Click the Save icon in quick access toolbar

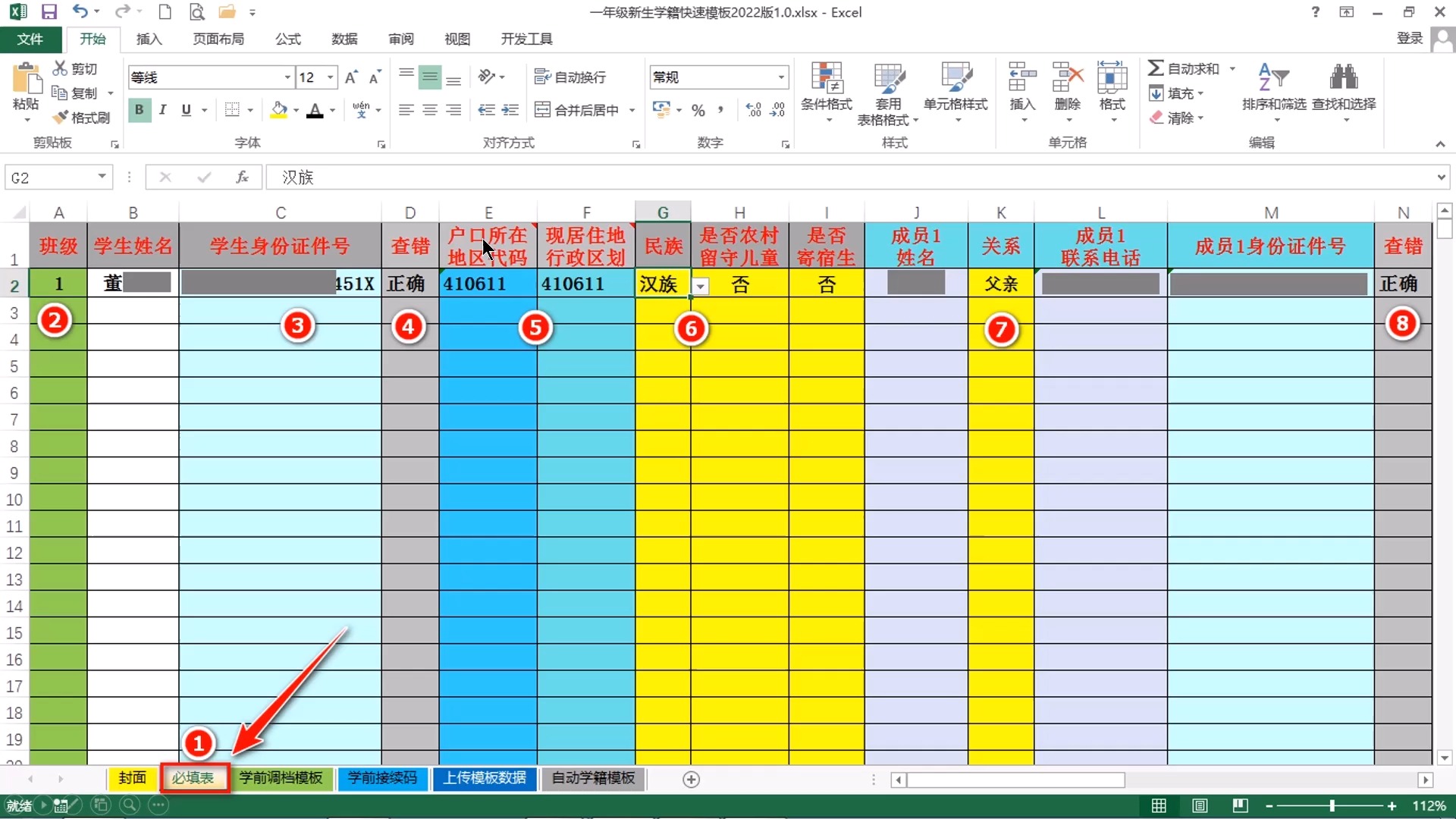(49, 12)
